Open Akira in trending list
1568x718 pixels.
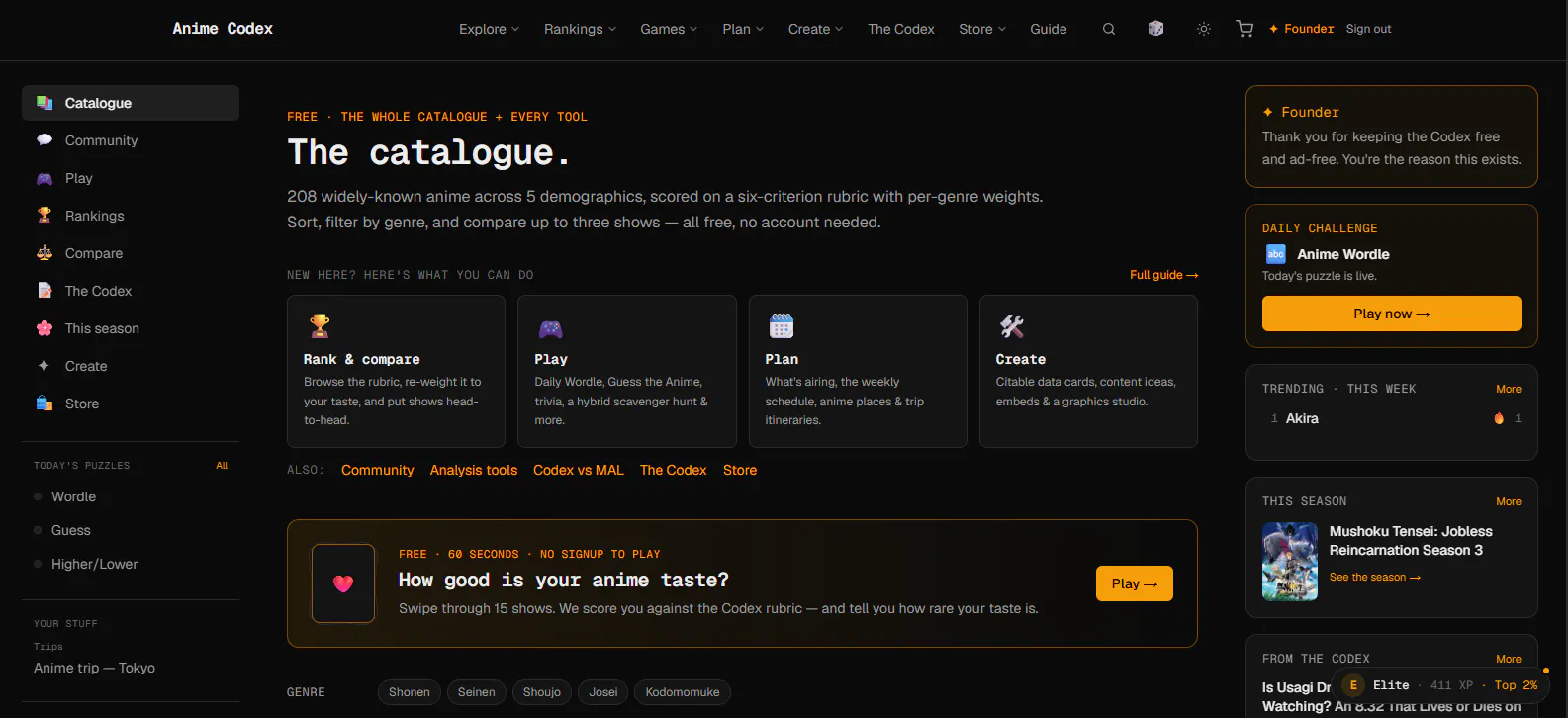tap(1302, 418)
